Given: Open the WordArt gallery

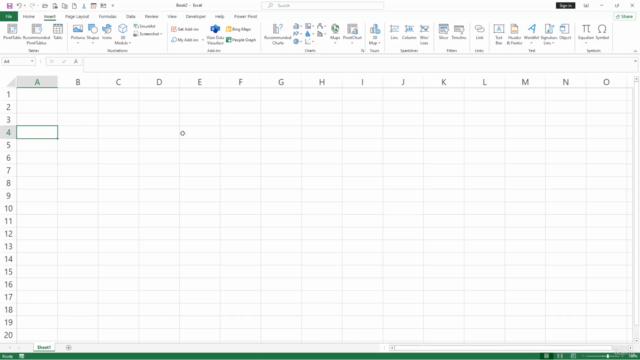Looking at the screenshot, I should (531, 33).
